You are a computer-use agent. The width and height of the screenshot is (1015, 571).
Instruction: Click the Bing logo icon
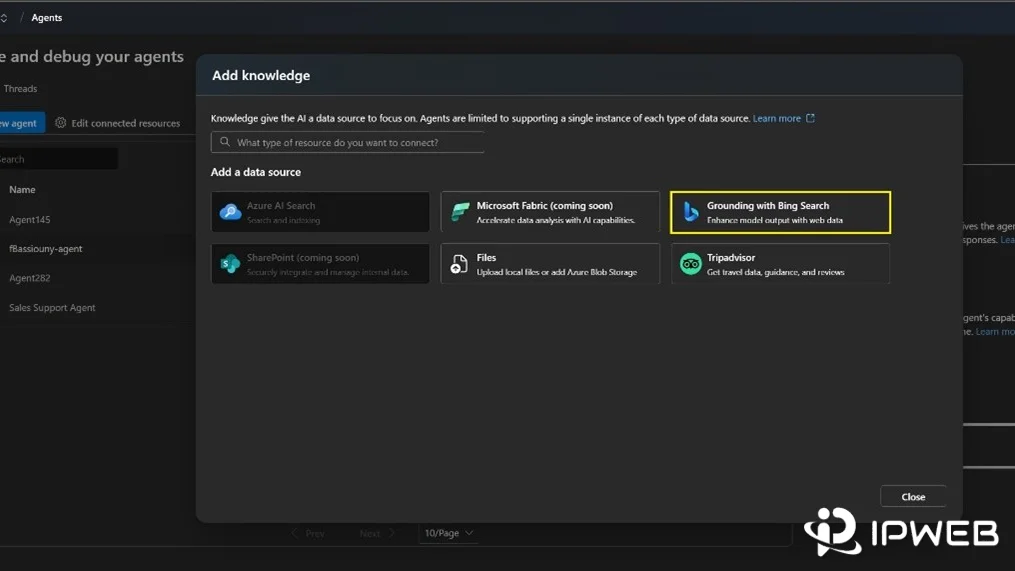pos(691,212)
